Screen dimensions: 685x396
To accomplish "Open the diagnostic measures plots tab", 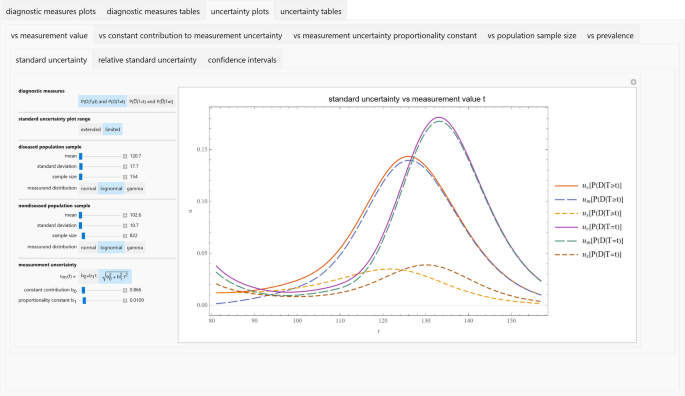I will pos(51,11).
